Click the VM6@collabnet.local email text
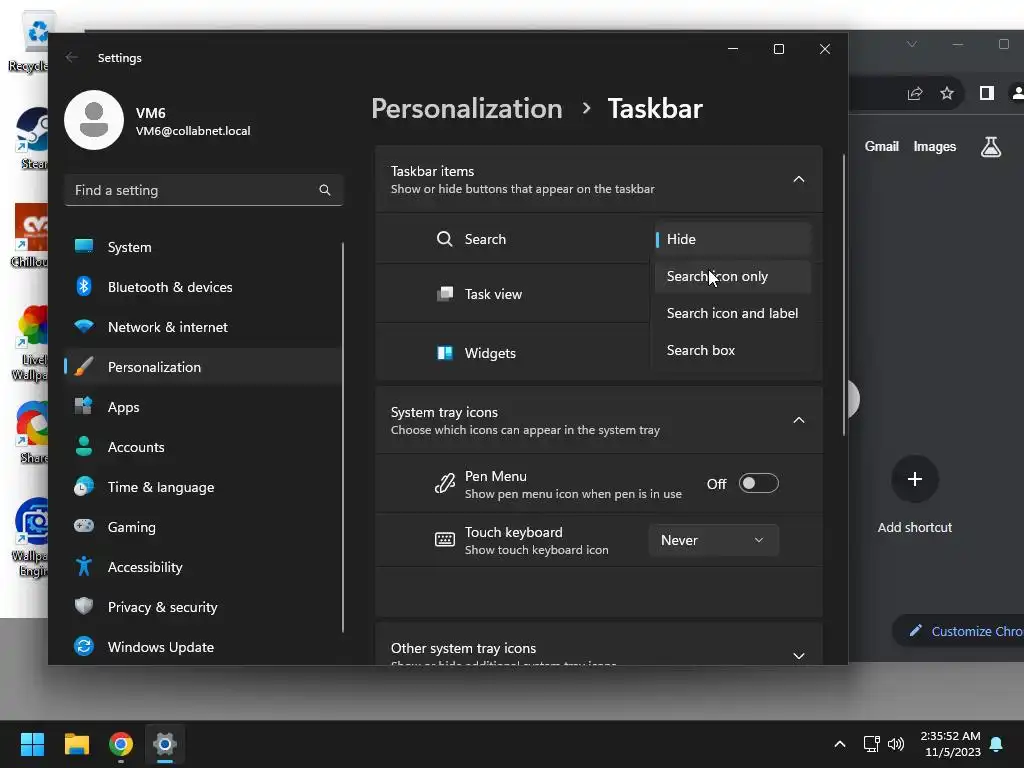The image size is (1024, 768). [193, 131]
